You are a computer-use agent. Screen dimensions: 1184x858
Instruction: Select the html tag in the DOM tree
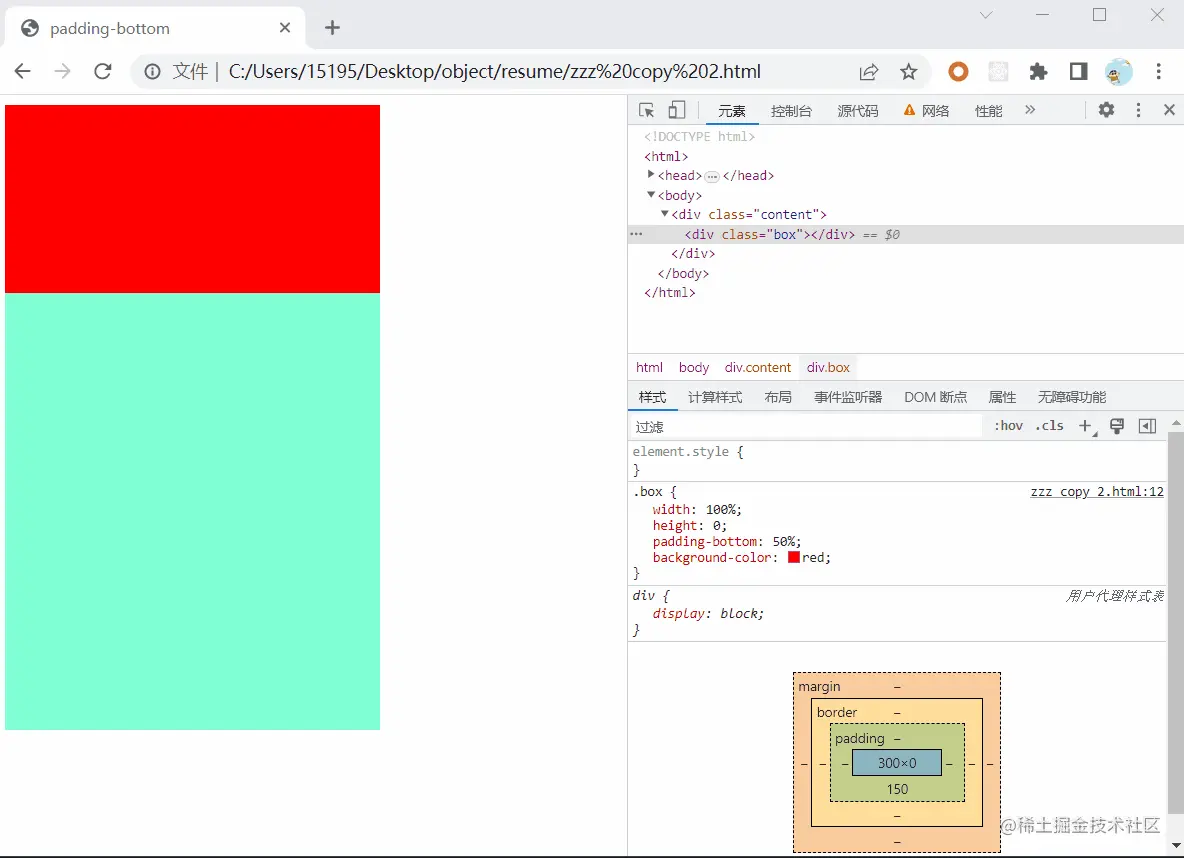[666, 156]
